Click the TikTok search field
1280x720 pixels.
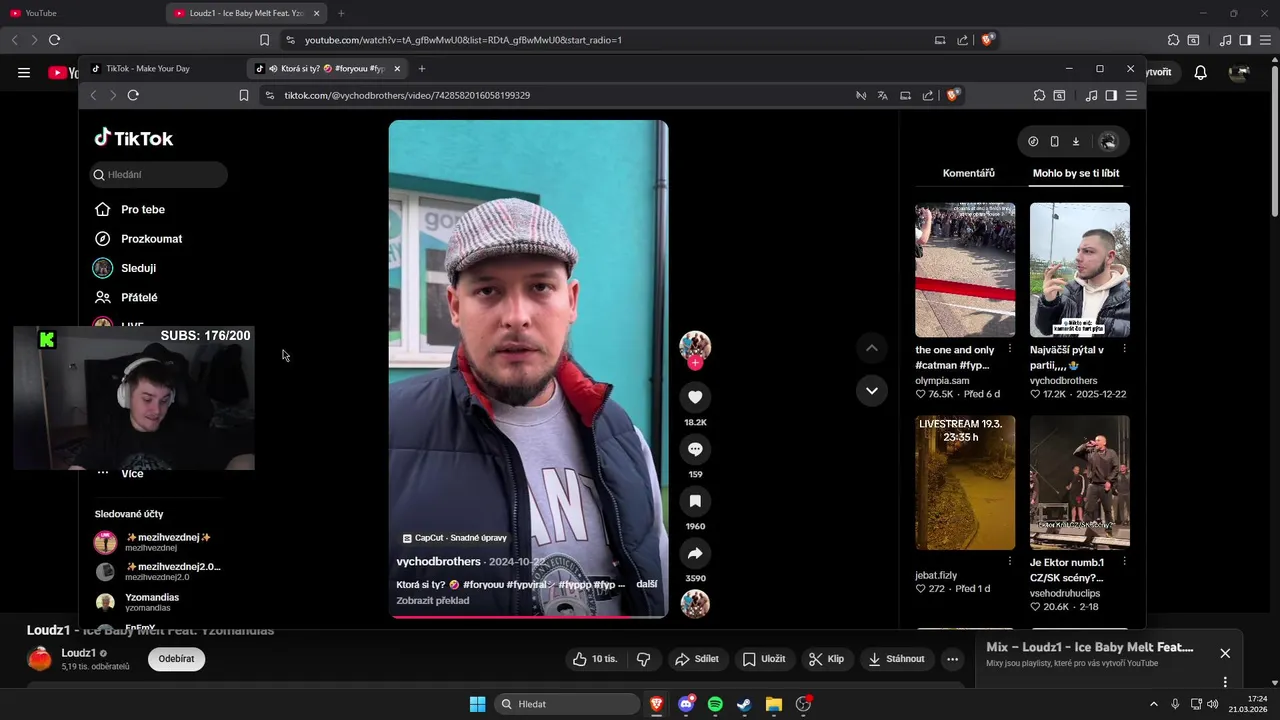159,174
